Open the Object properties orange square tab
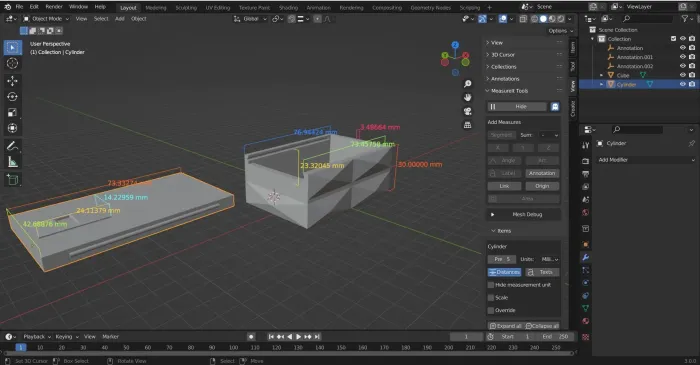This screenshot has height=365, width=700. (x=586, y=245)
